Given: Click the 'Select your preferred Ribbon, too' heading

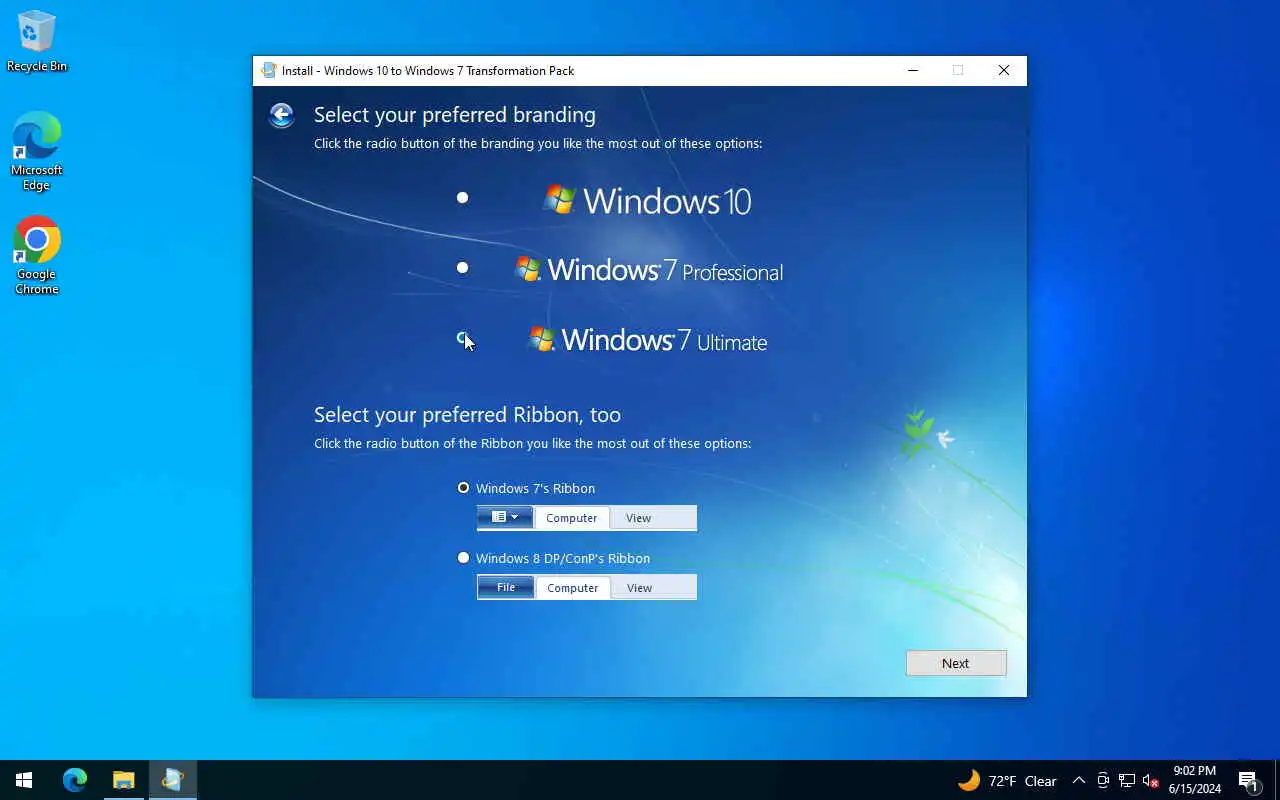Looking at the screenshot, I should (467, 414).
